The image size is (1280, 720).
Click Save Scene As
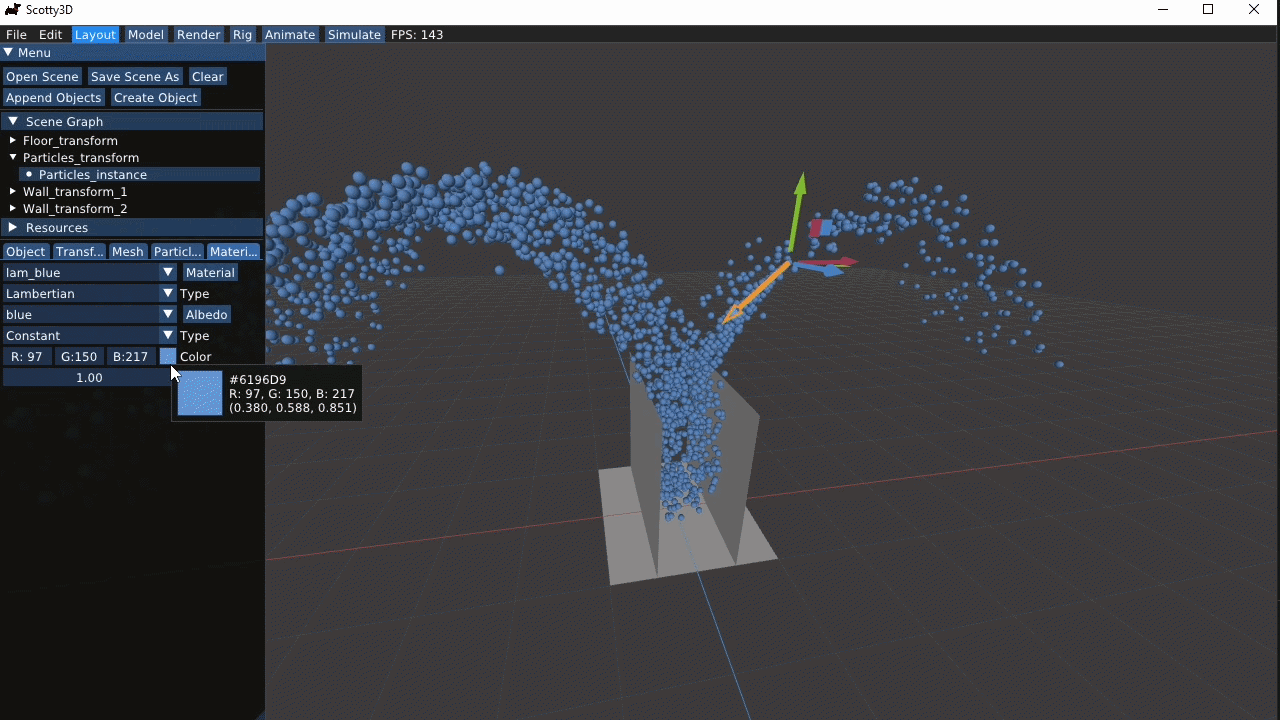(x=135, y=77)
